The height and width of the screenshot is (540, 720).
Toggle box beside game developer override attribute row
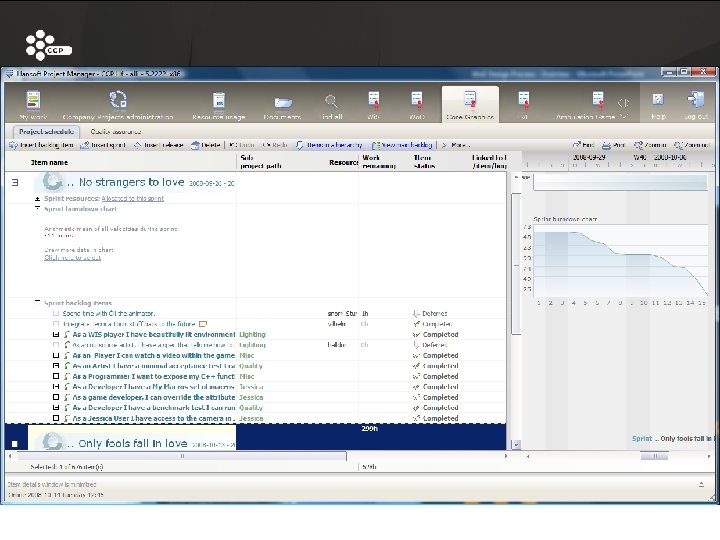56,397
